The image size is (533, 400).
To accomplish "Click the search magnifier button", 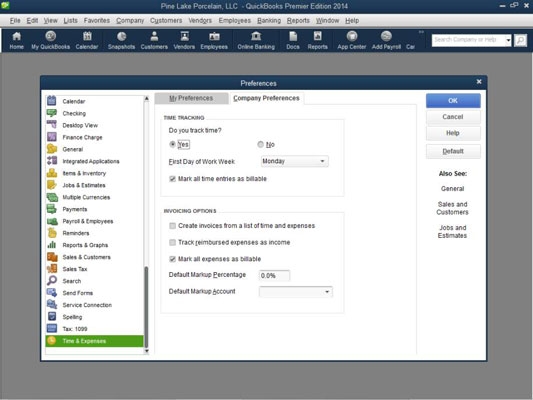I will (x=520, y=40).
